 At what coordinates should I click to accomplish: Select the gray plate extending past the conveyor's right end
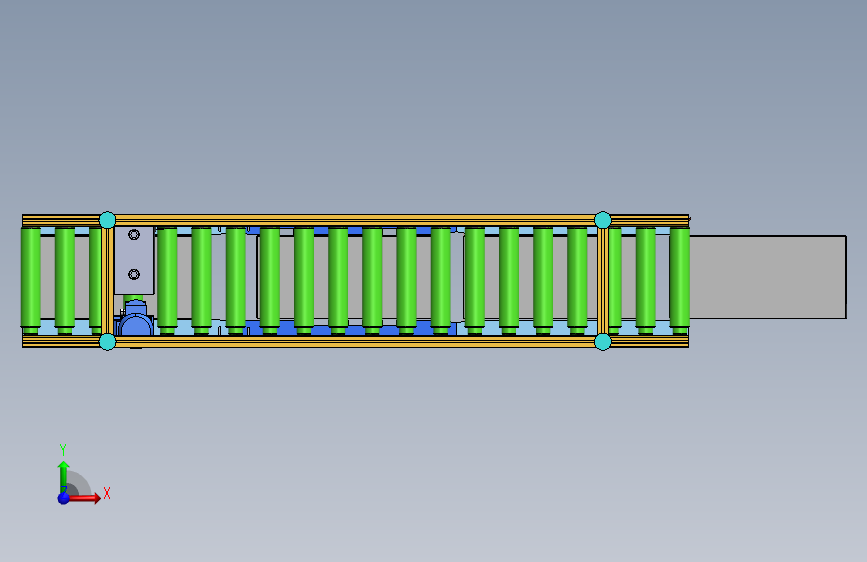768,277
